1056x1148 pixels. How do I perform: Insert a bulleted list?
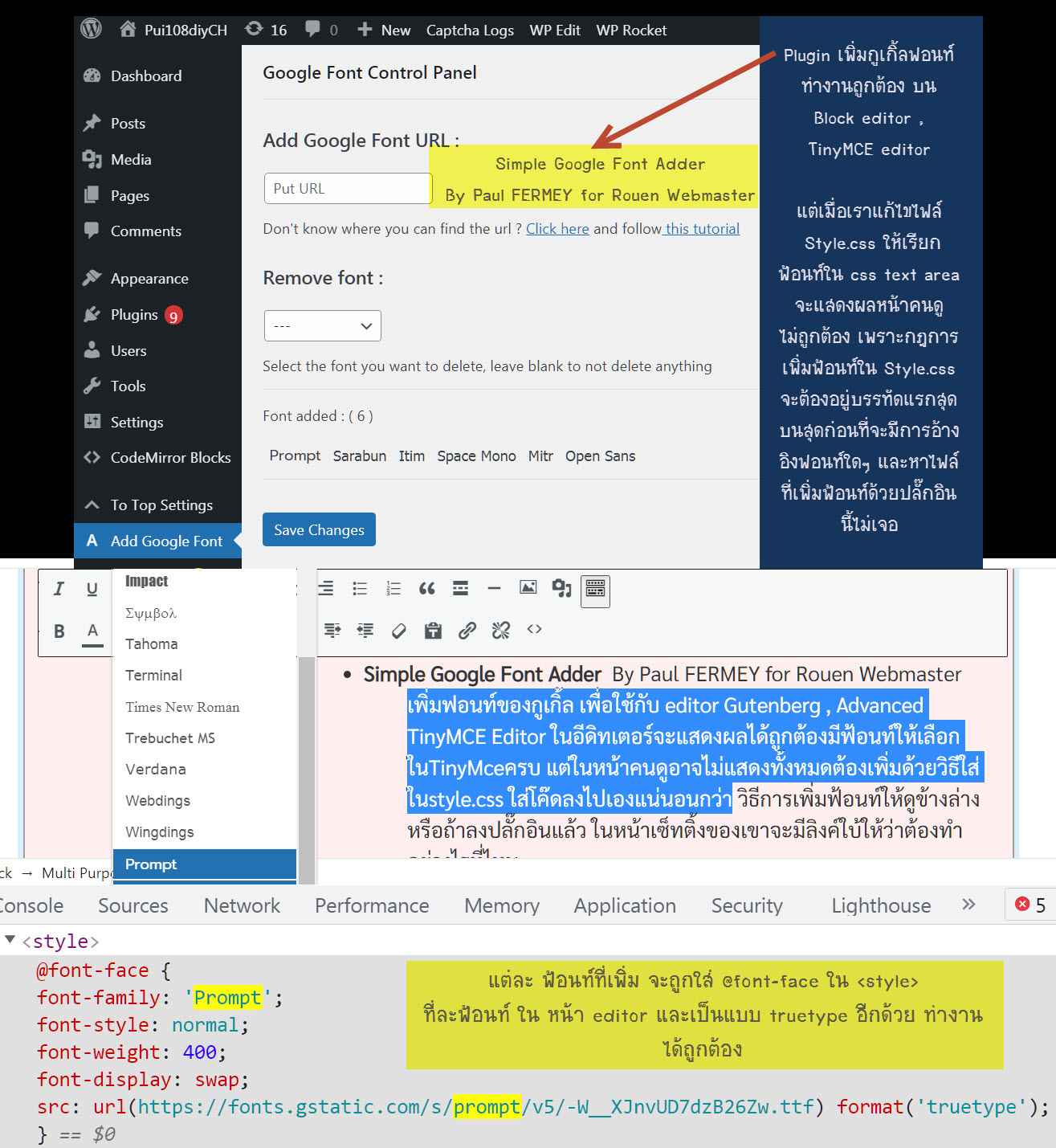(x=360, y=589)
